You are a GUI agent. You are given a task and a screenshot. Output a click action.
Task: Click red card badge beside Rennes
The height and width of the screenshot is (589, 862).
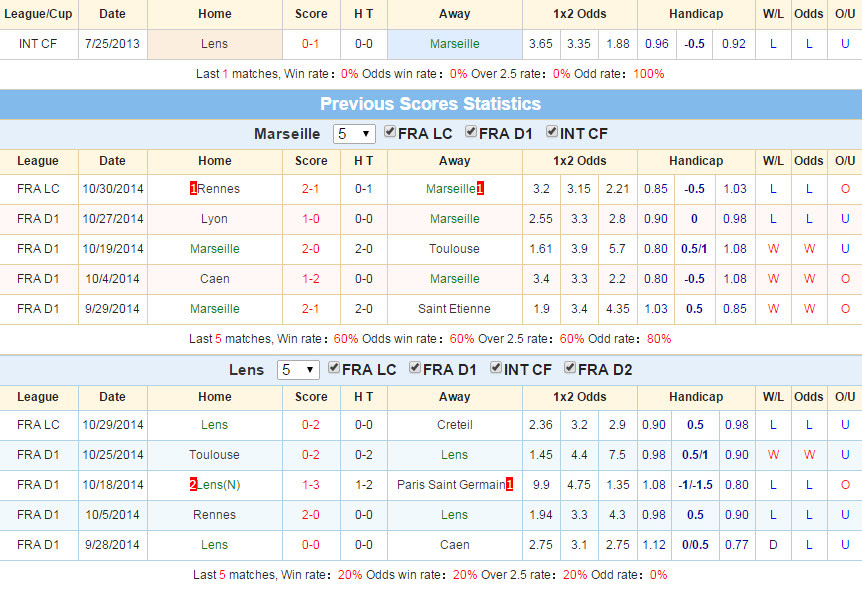(x=193, y=189)
